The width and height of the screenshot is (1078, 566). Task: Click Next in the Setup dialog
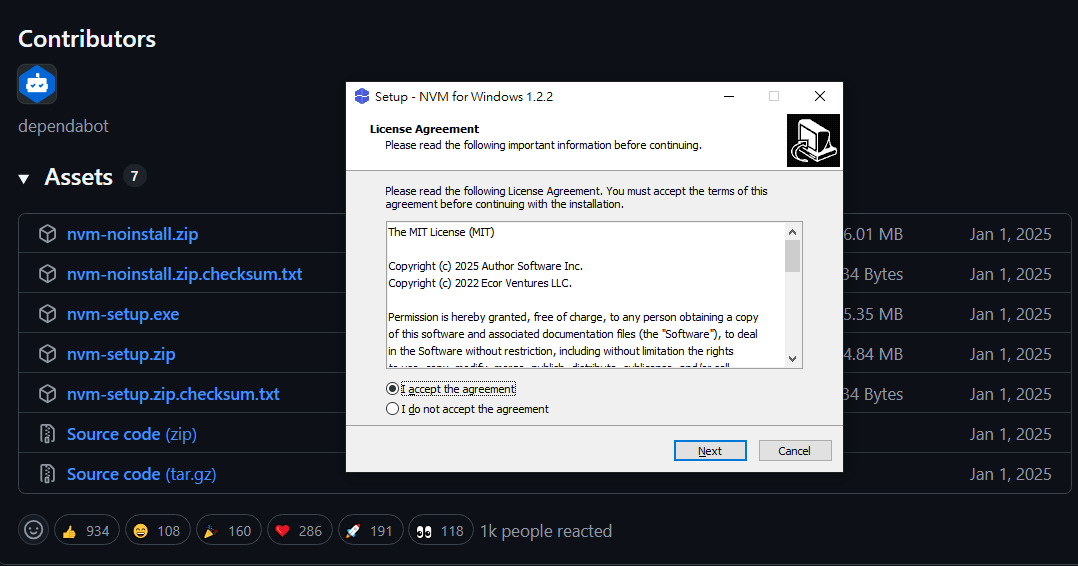[x=710, y=450]
